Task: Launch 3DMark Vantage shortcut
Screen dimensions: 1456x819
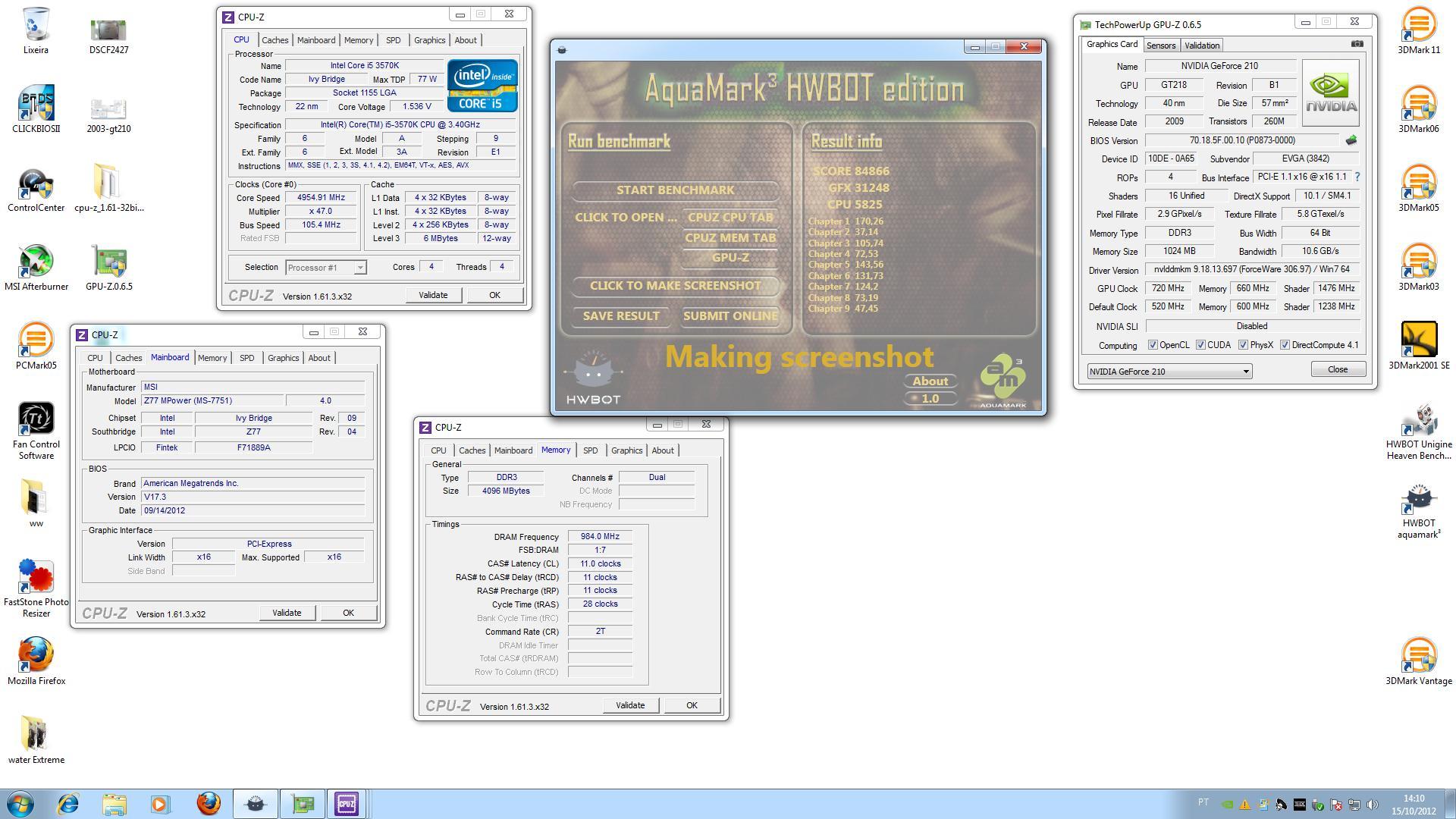Action: point(1419,661)
